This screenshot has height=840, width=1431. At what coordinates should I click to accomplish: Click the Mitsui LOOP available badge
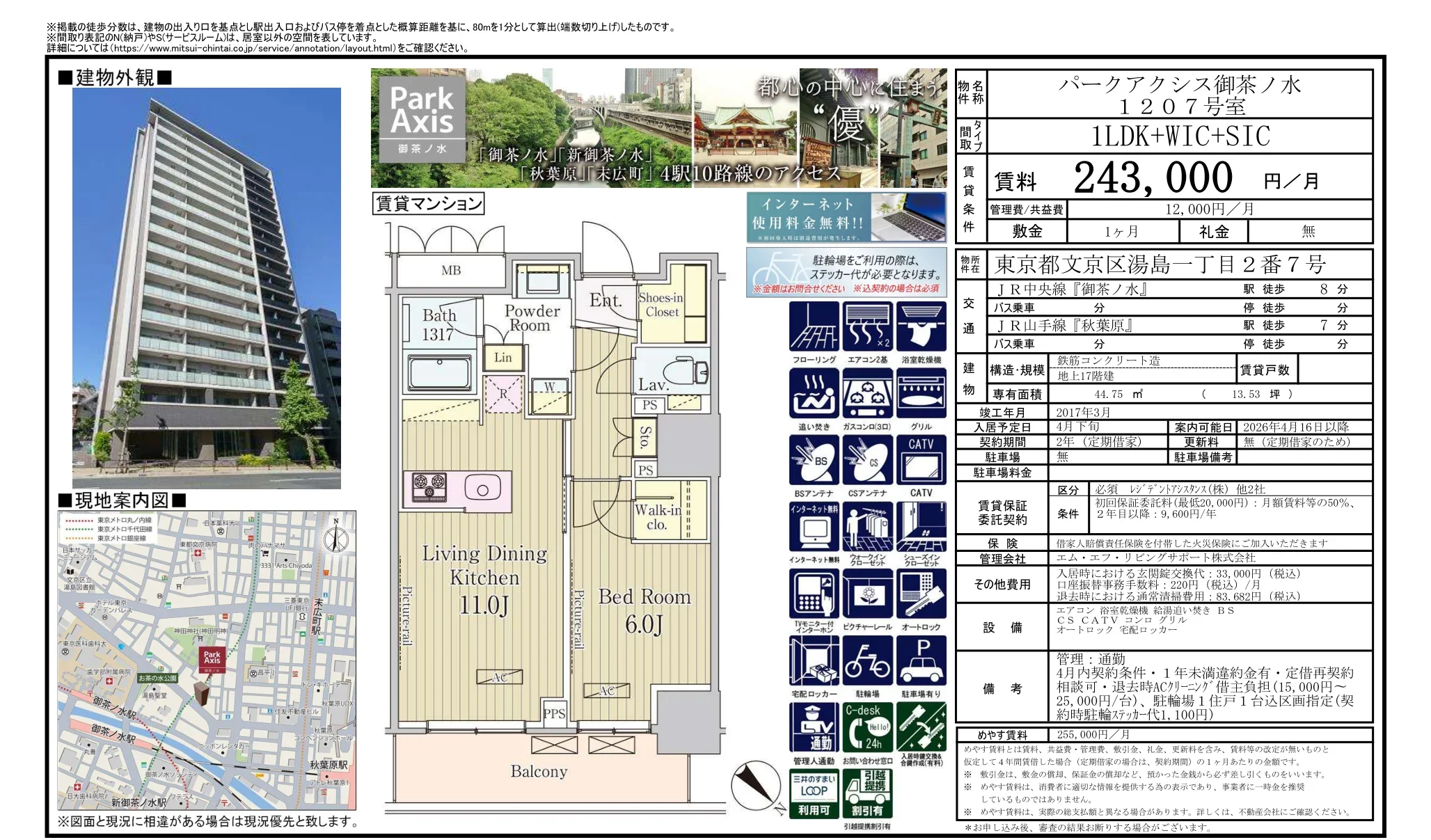pyautogui.click(x=813, y=794)
